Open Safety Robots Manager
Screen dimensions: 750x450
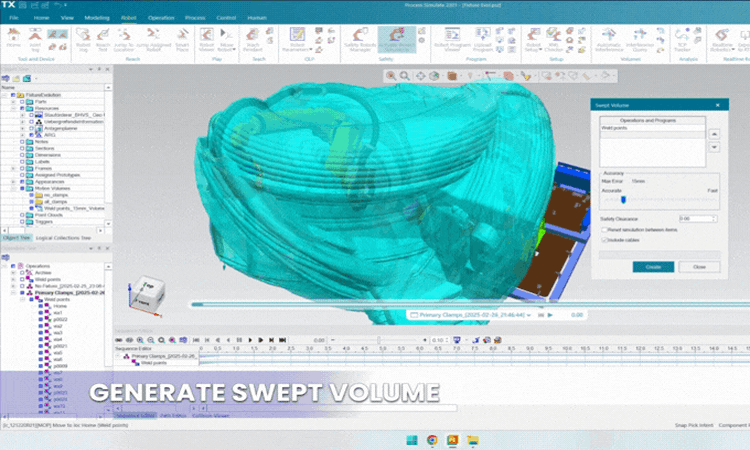(x=360, y=39)
